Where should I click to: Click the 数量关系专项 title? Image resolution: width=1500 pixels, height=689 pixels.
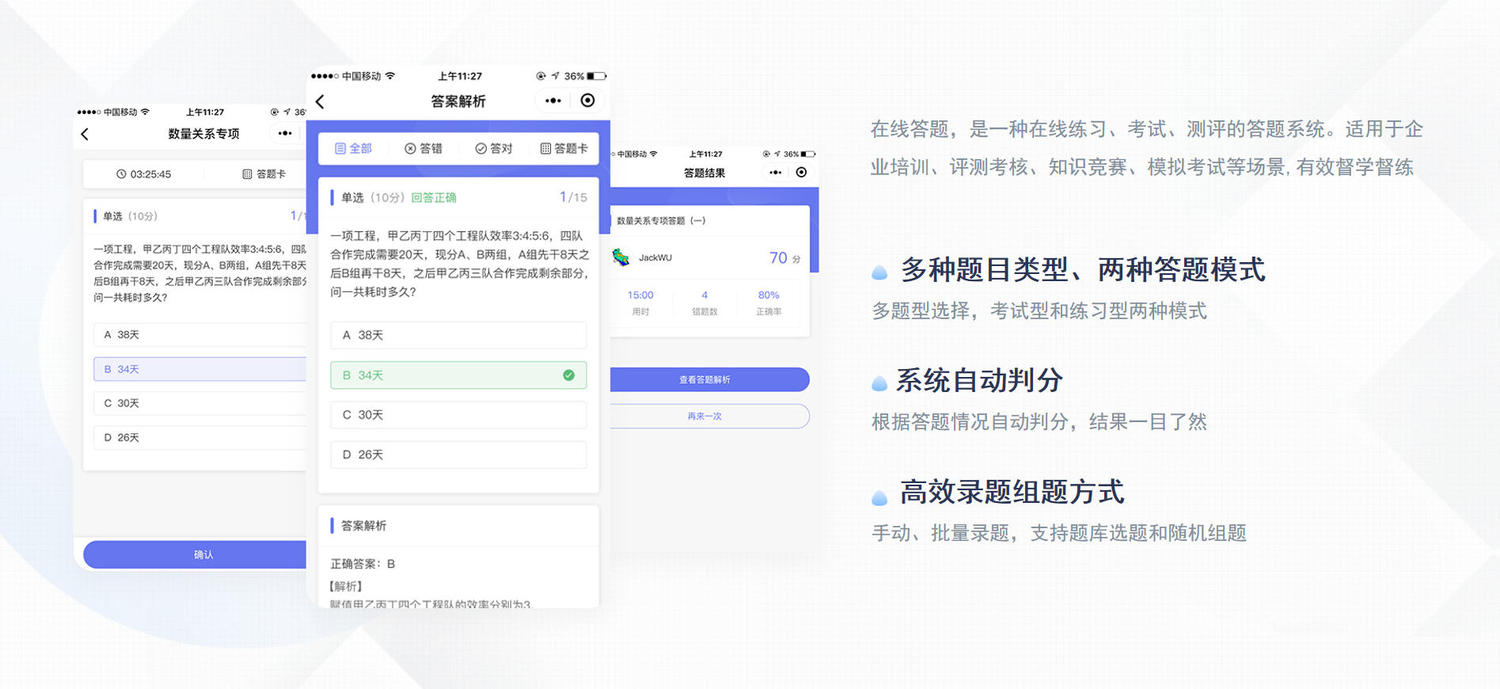[x=204, y=134]
